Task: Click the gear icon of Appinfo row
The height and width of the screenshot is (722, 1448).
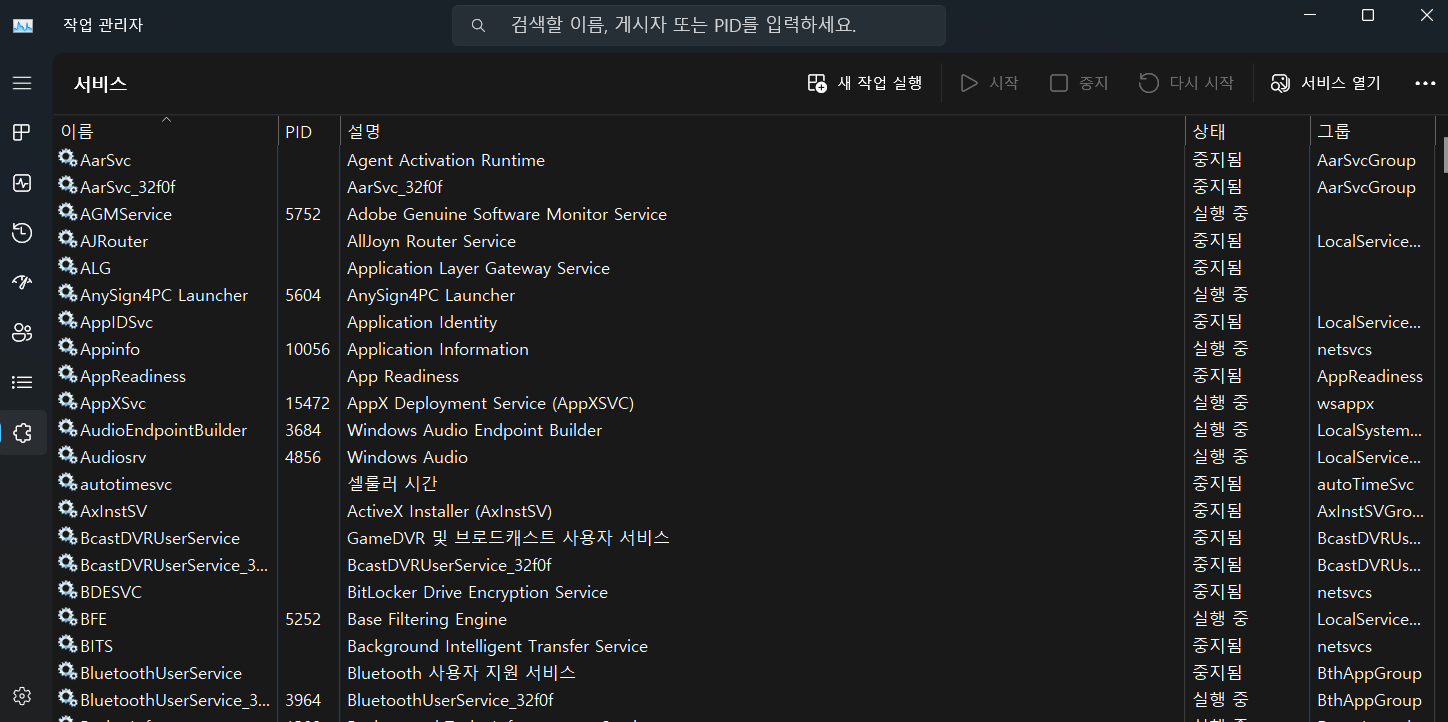Action: 67,348
